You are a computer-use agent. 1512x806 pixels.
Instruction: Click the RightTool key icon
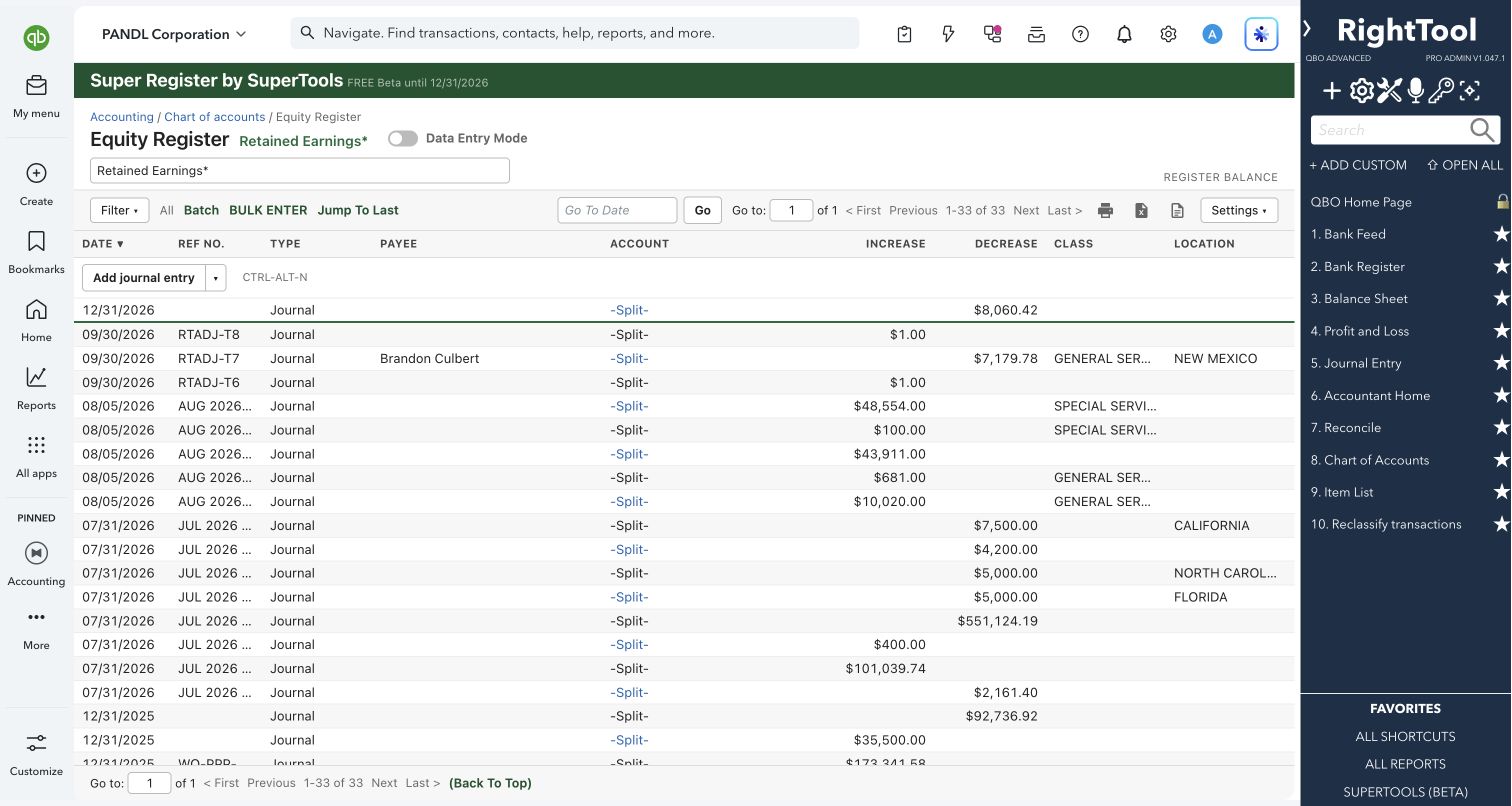point(1441,92)
